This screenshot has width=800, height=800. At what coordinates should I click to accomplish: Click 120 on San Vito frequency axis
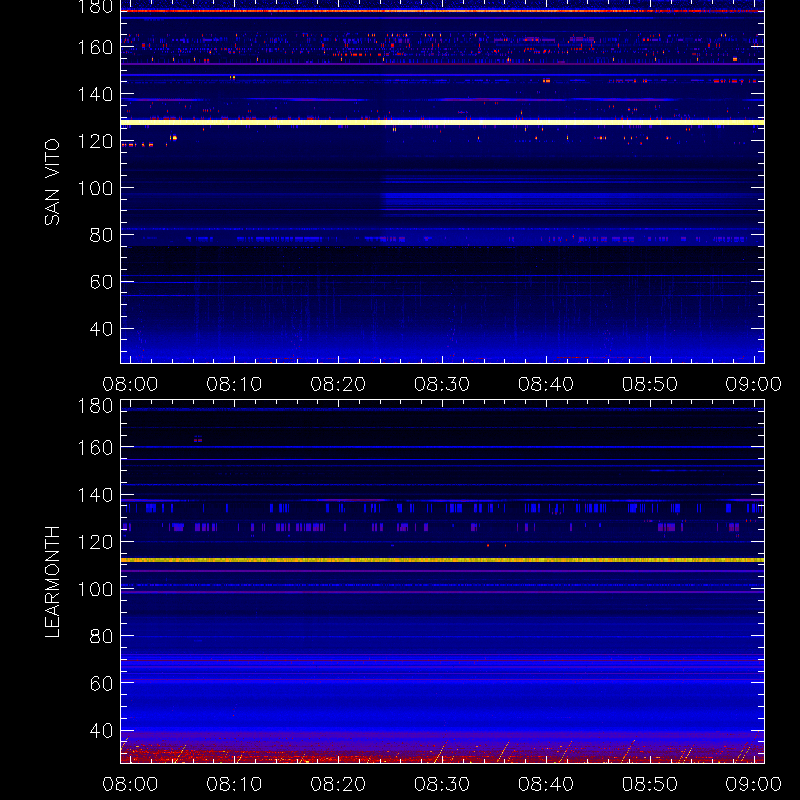95,141
